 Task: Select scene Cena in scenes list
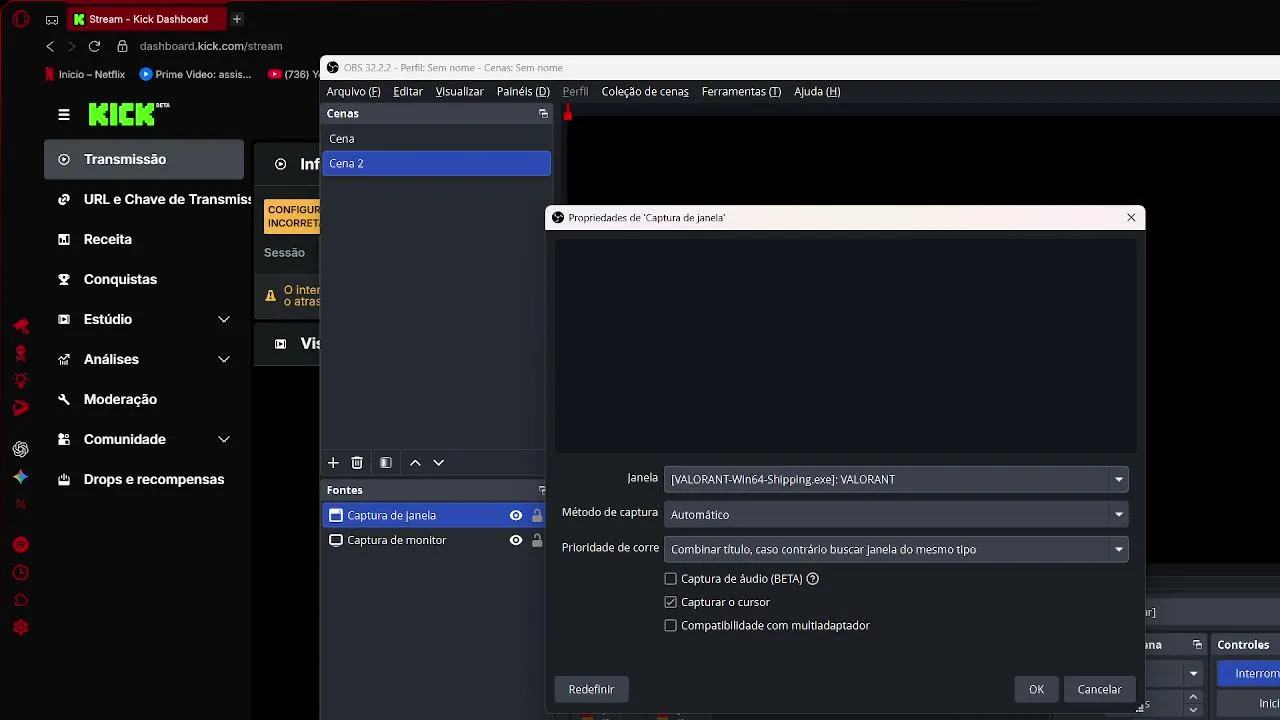coord(436,139)
